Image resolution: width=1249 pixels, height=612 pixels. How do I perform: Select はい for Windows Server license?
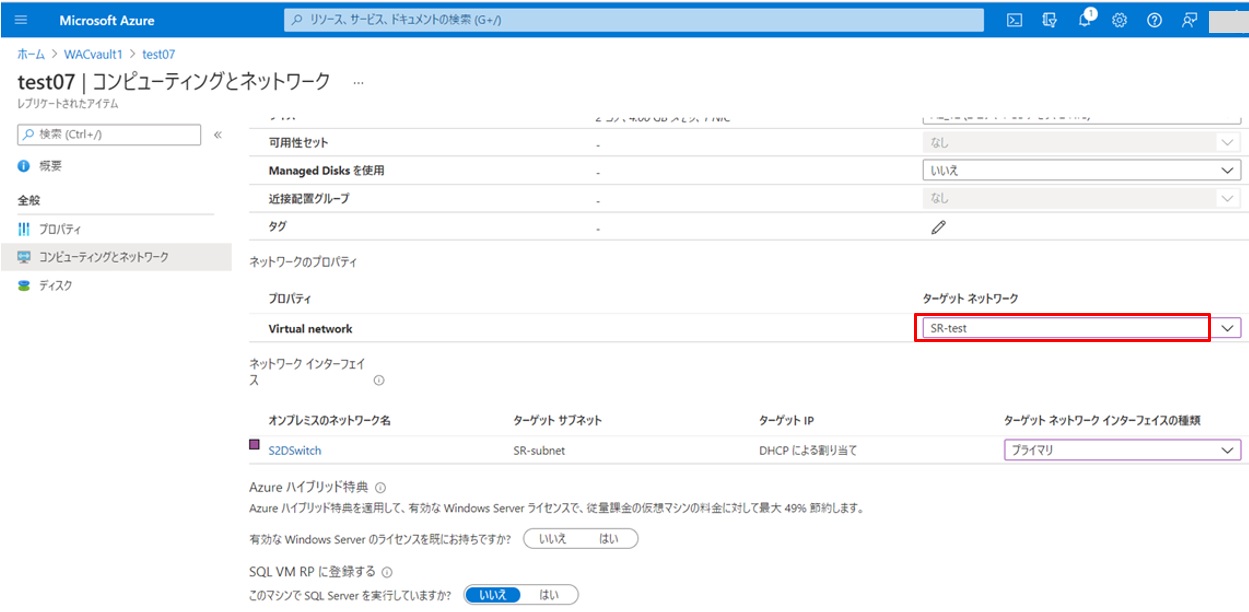[609, 539]
